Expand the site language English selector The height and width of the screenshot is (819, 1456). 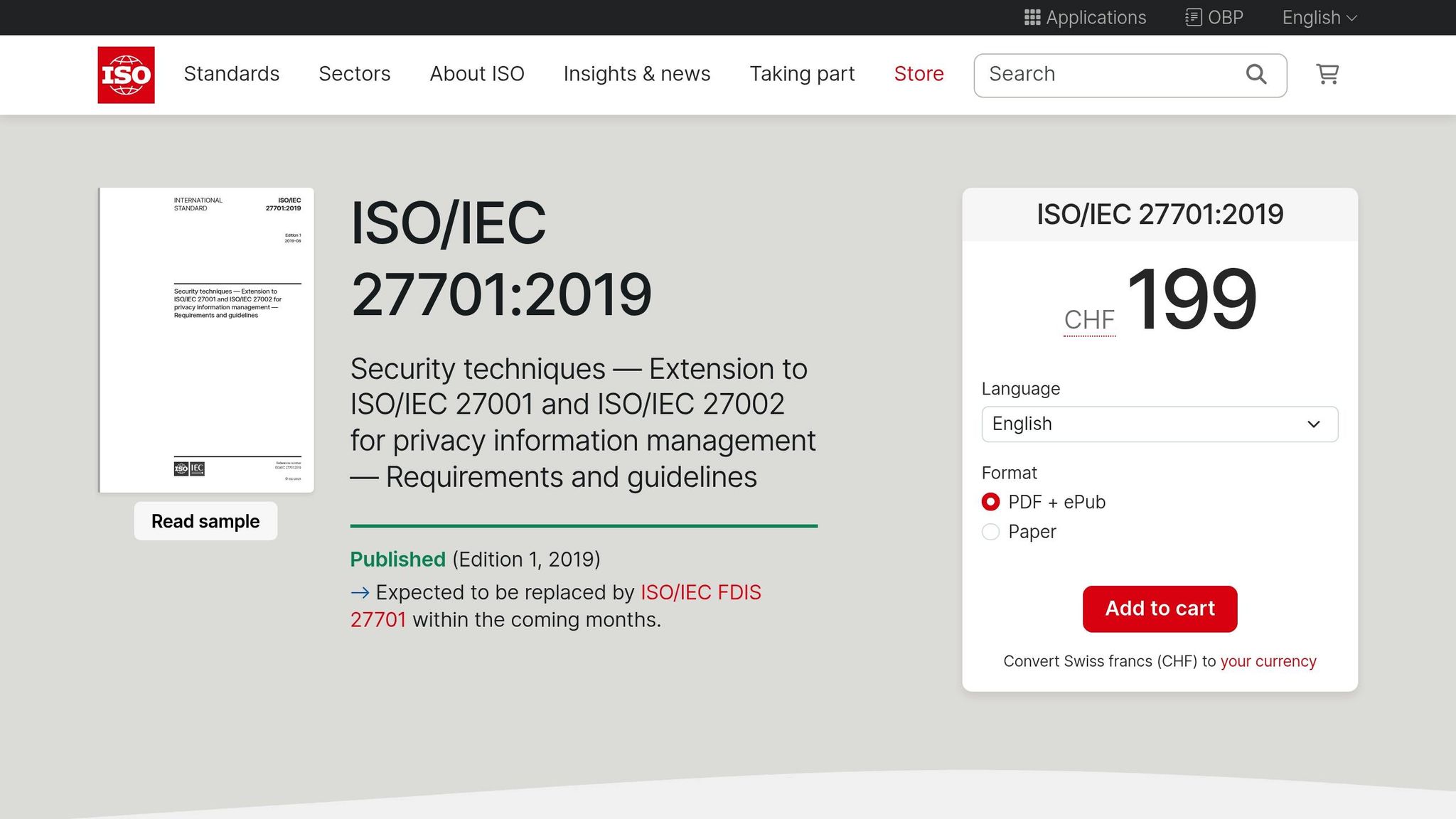click(x=1319, y=18)
